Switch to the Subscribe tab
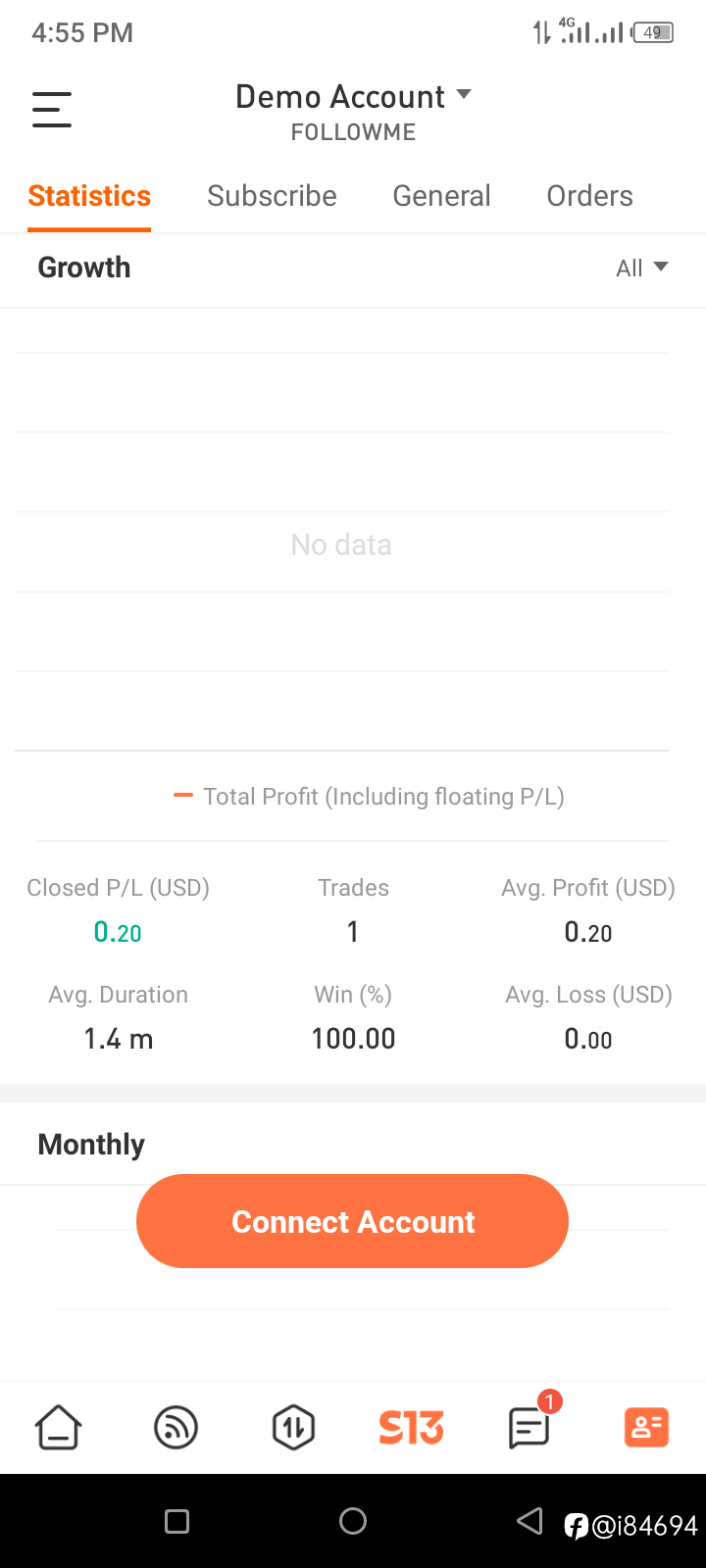Screen dimensions: 706x1568 [x=272, y=196]
